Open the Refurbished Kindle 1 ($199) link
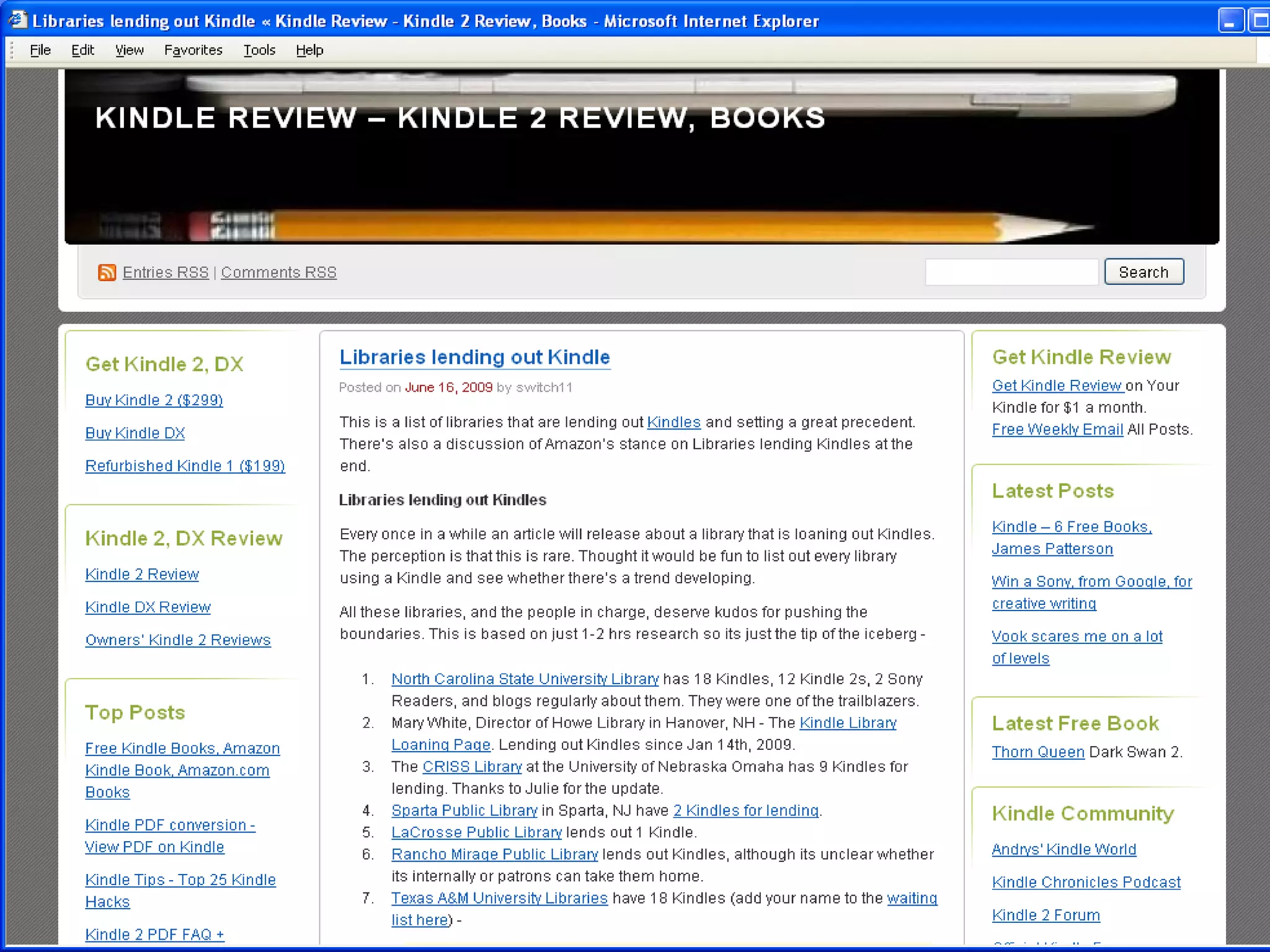Viewport: 1270px width, 952px height. coord(185,466)
